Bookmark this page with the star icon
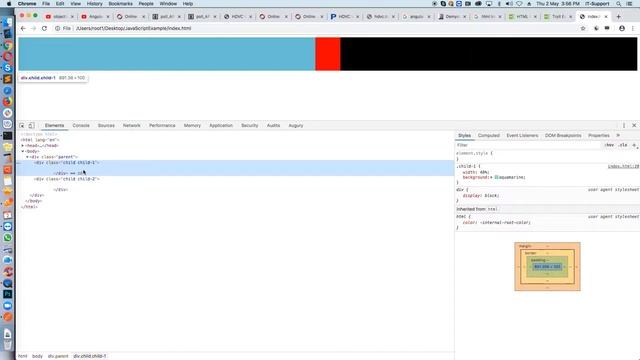The image size is (640, 360). pyautogui.click(x=583, y=28)
